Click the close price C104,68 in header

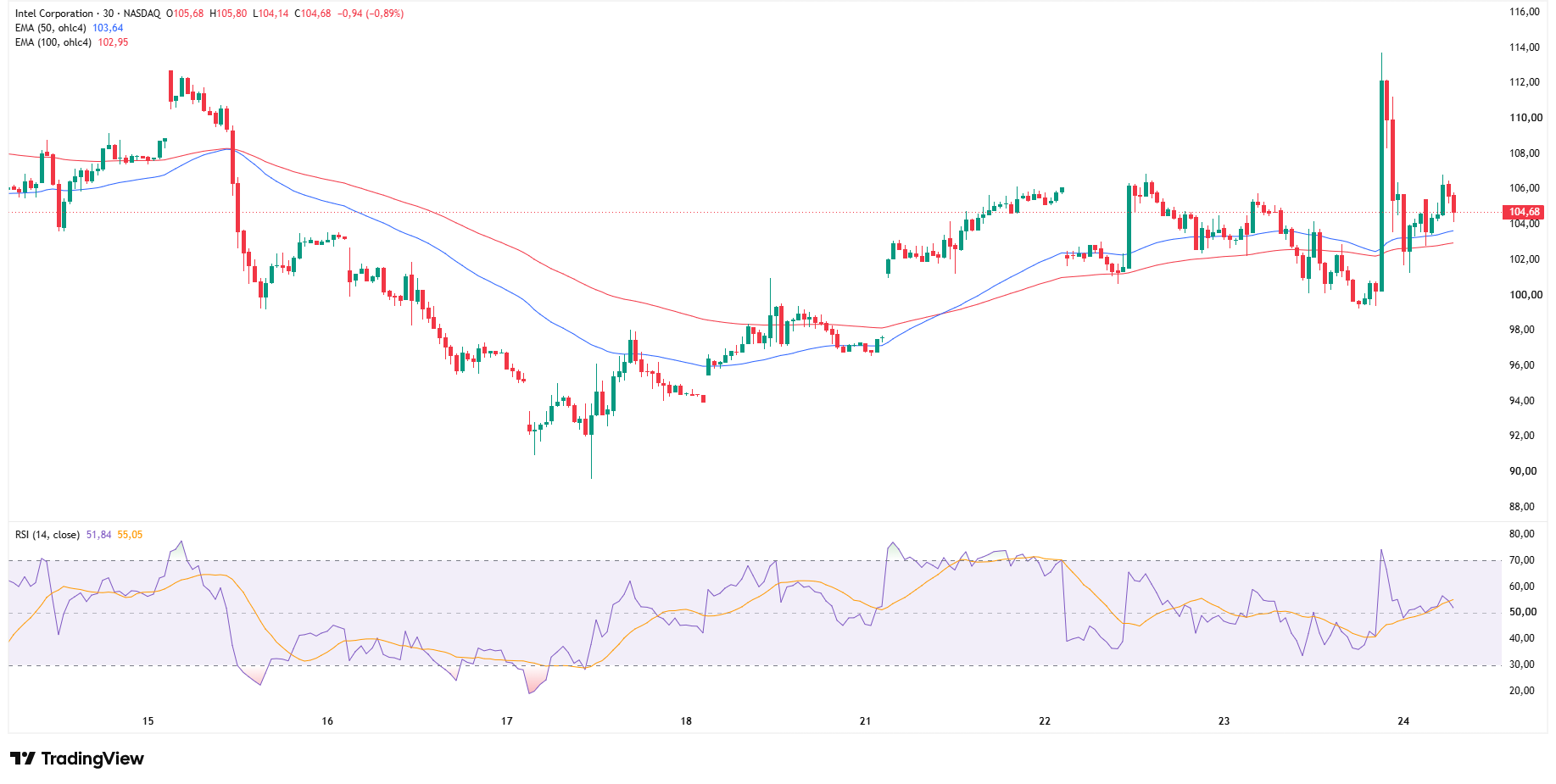(x=313, y=14)
